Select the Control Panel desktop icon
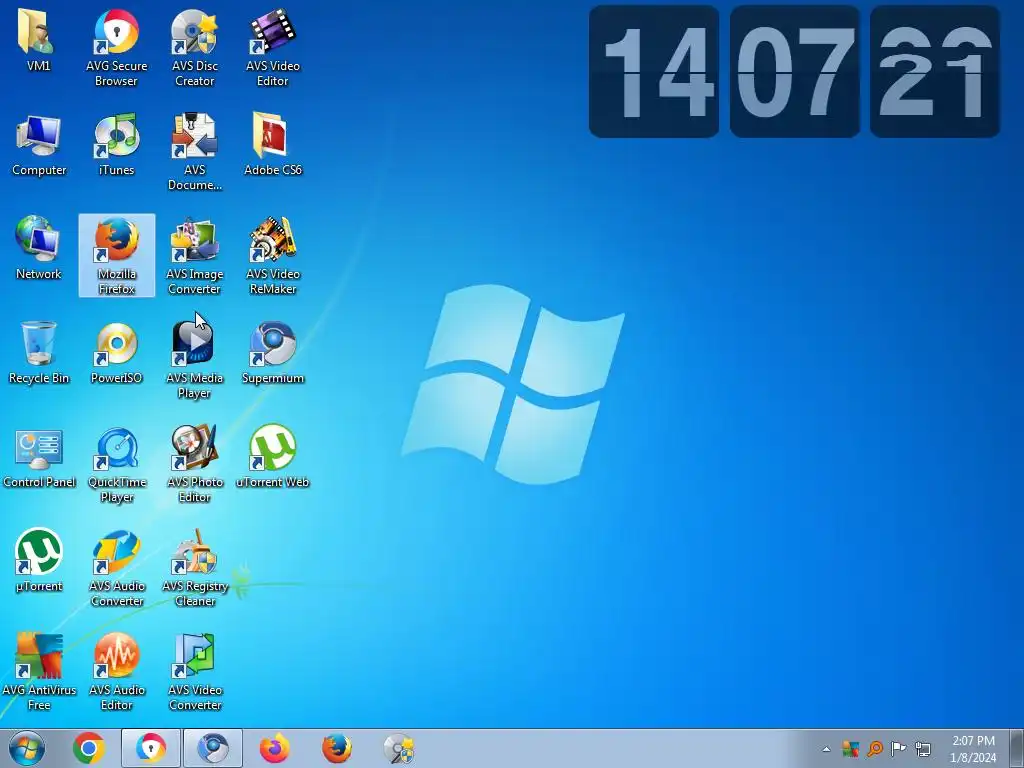The height and width of the screenshot is (768, 1024). (39, 457)
